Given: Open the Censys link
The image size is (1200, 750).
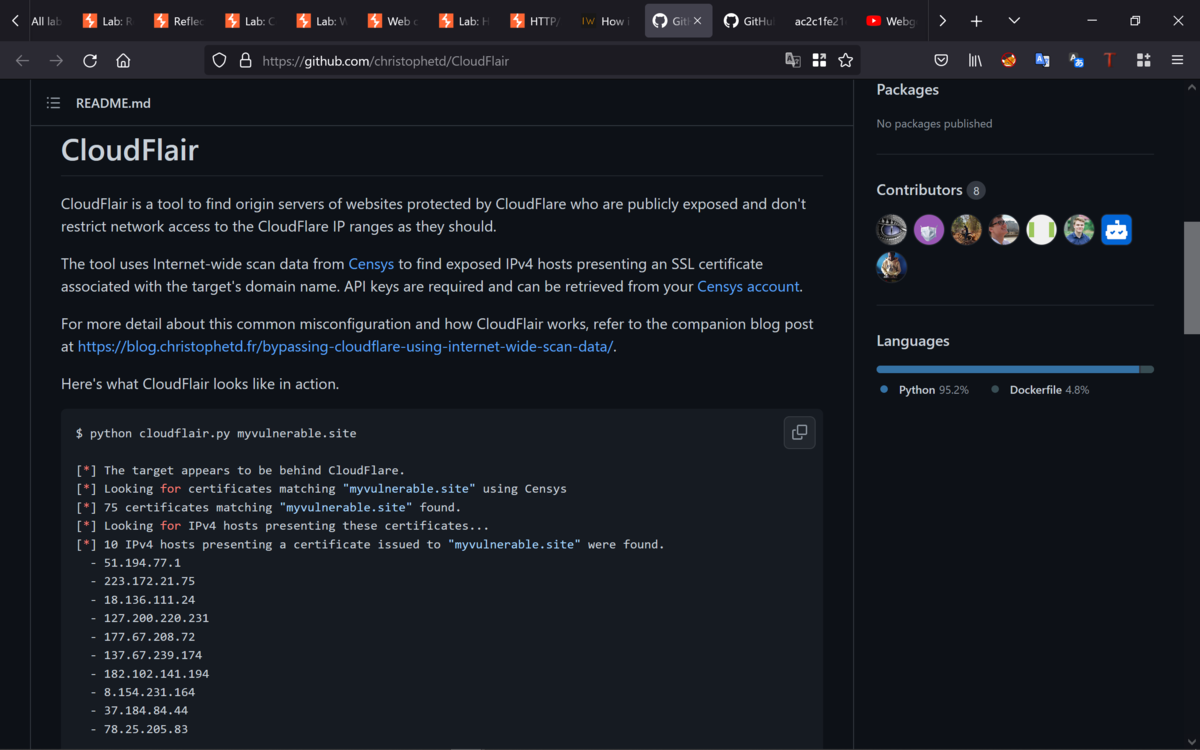Looking at the screenshot, I should [x=371, y=264].
